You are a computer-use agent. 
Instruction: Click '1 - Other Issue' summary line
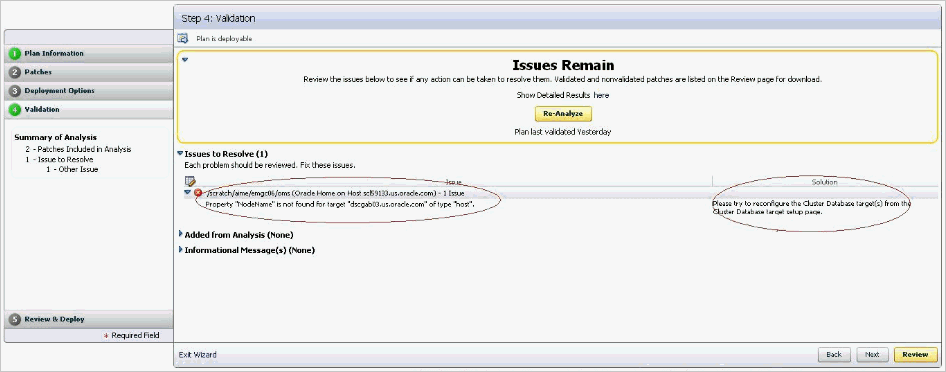[72, 169]
